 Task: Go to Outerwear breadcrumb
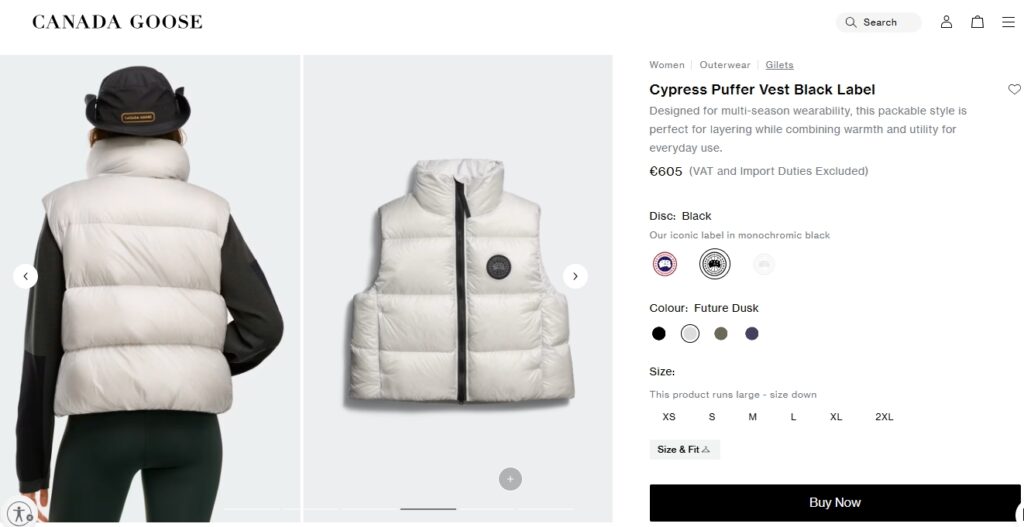tap(725, 65)
